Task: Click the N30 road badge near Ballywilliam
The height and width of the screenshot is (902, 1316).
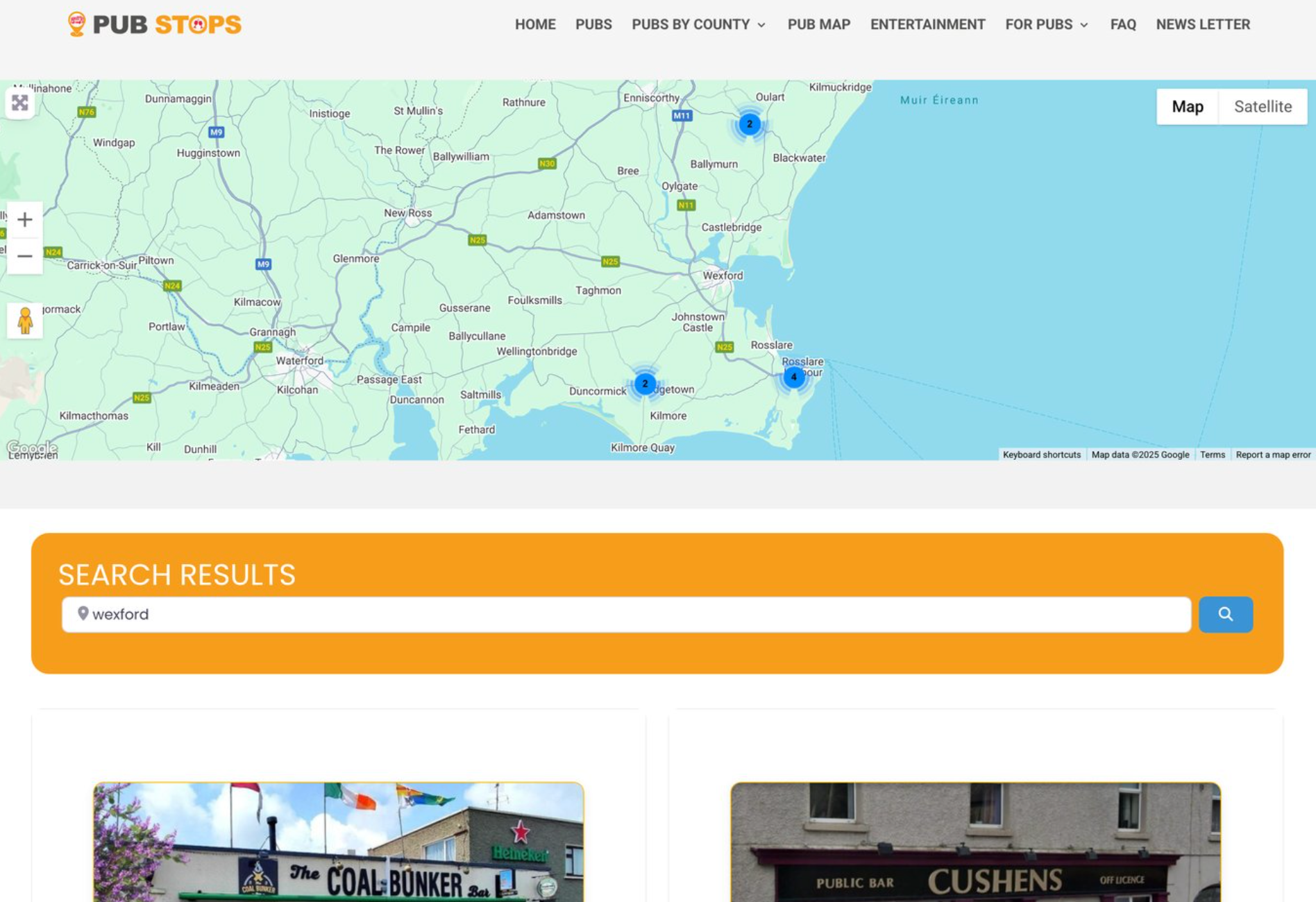Action: pos(547,164)
